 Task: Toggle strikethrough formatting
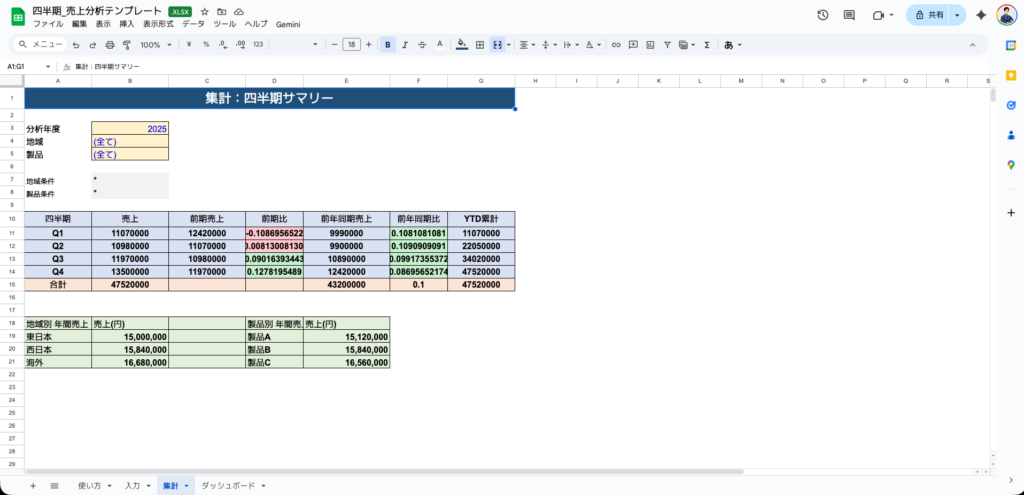pos(422,45)
